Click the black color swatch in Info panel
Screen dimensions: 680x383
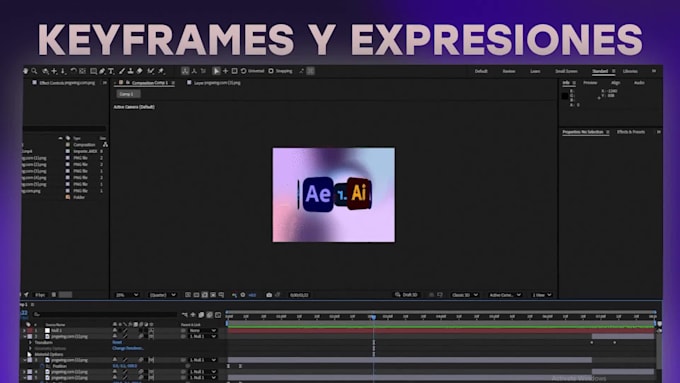pyautogui.click(x=565, y=96)
